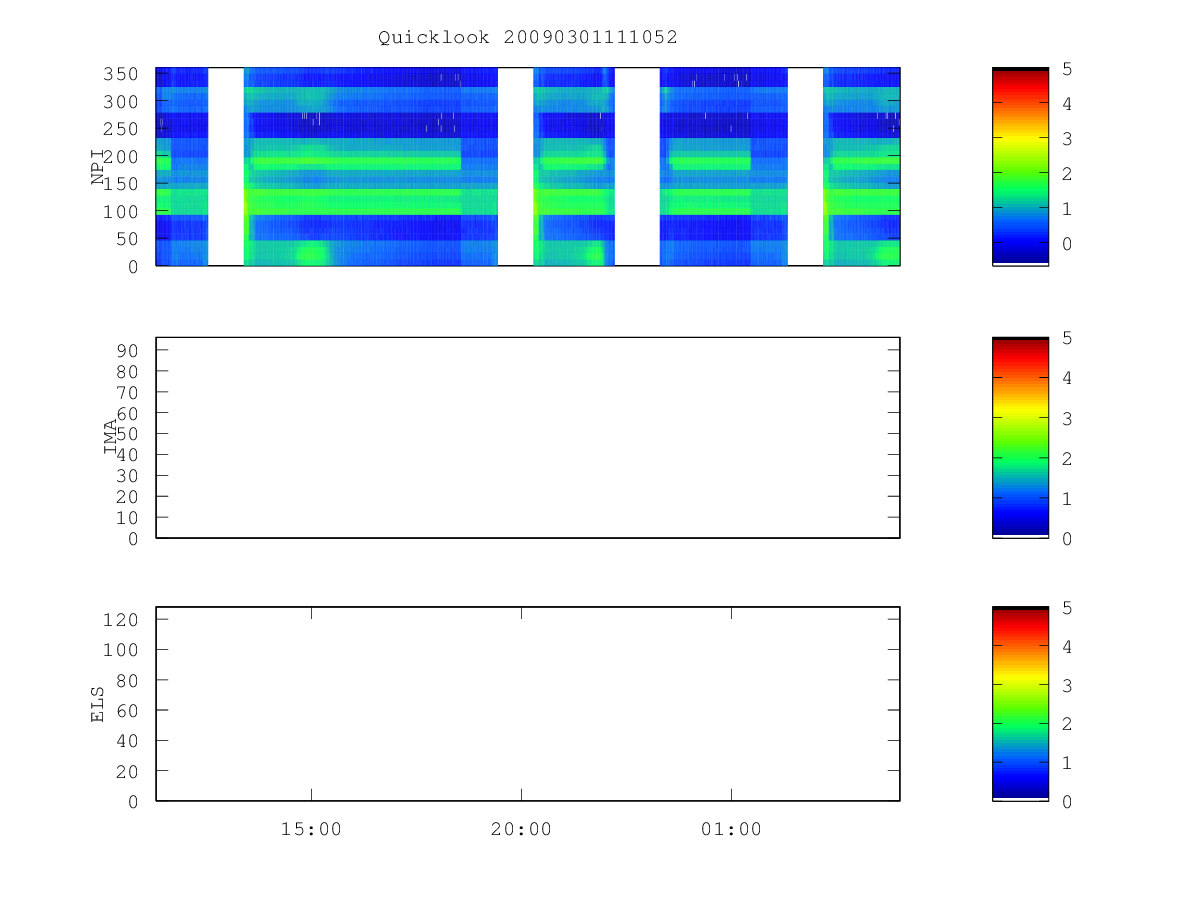Click the 80 tick on ELS axis

128,680
